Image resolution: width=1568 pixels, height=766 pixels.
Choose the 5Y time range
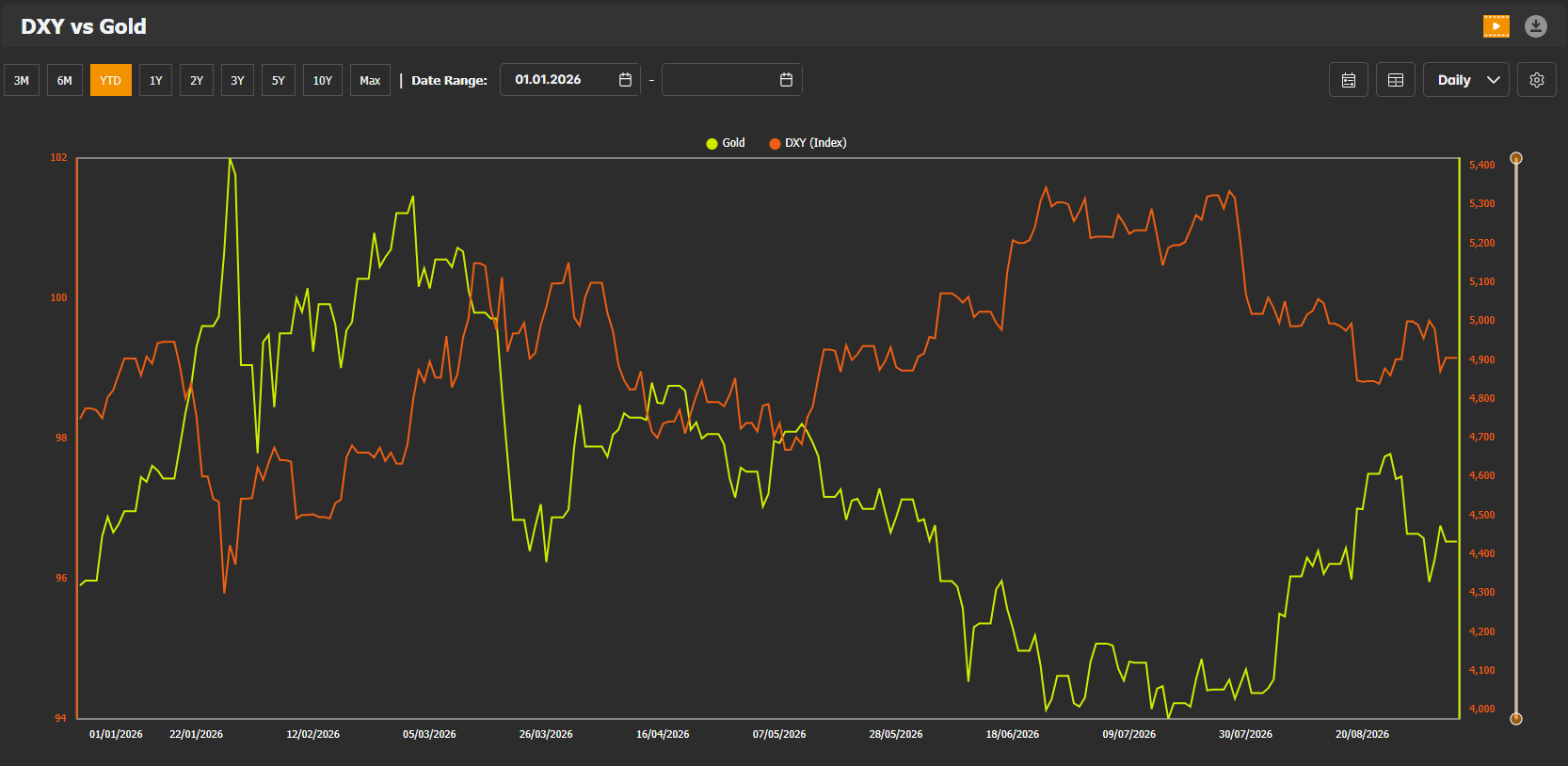pos(279,80)
